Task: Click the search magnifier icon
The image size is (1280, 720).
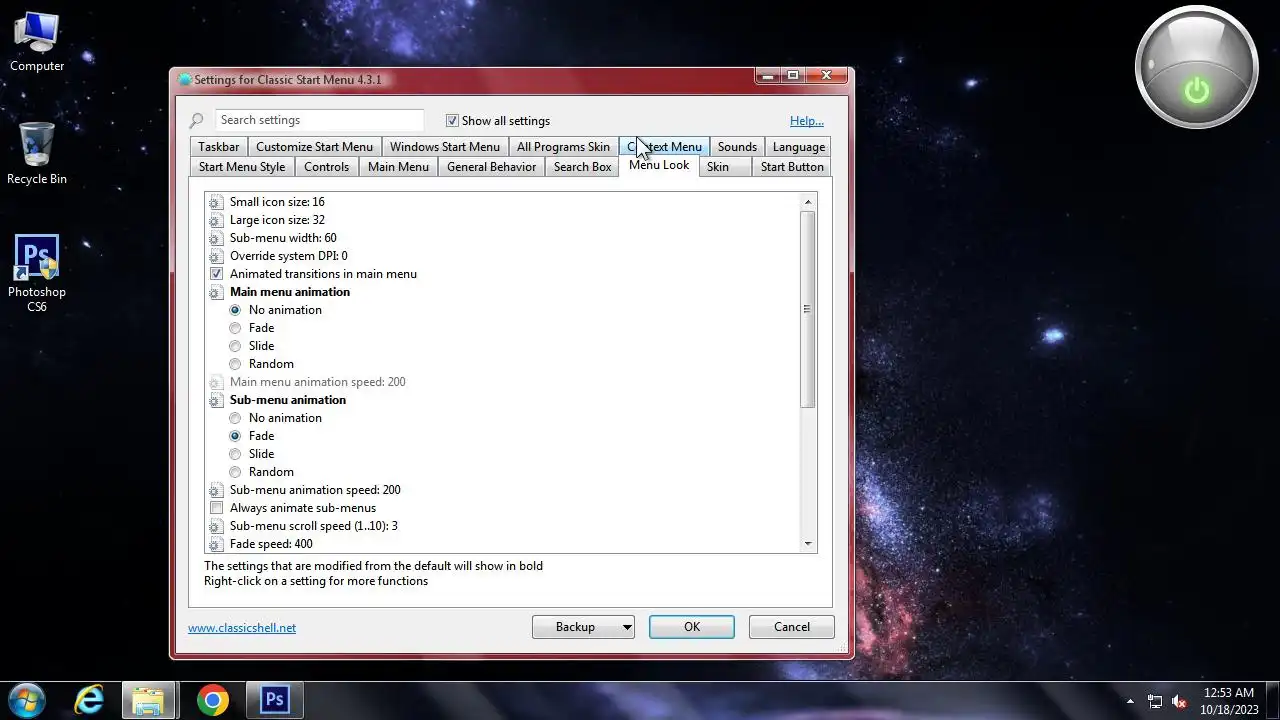Action: pos(197,121)
